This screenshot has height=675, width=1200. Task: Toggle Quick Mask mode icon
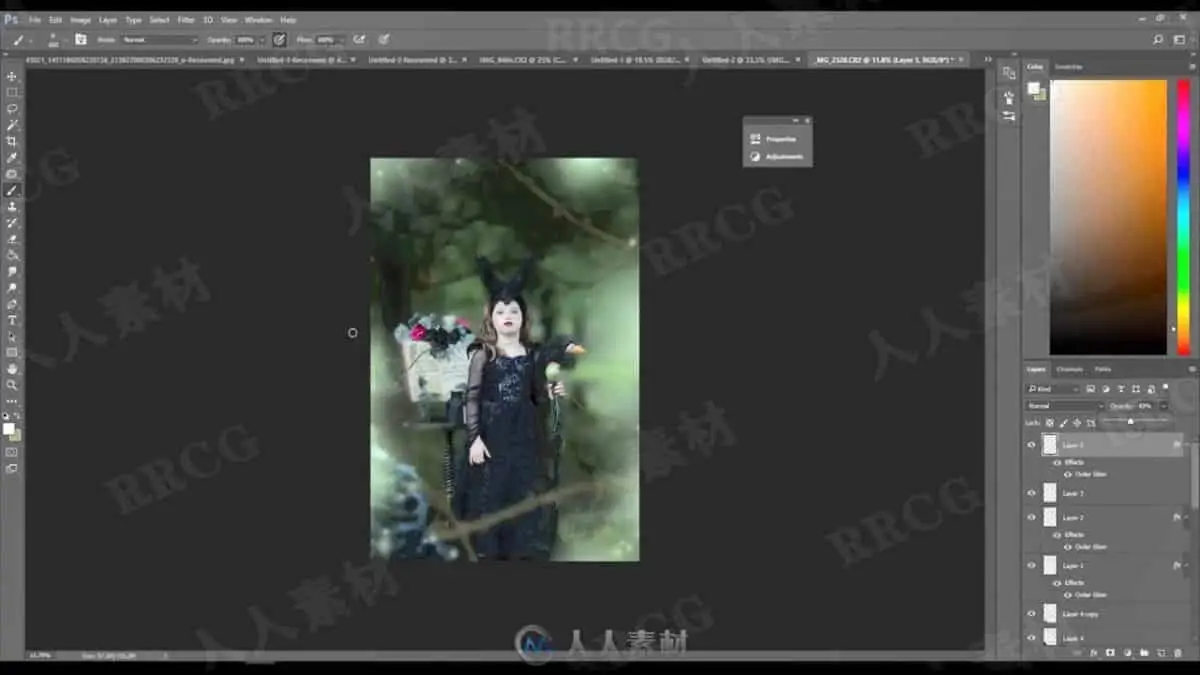coord(12,452)
